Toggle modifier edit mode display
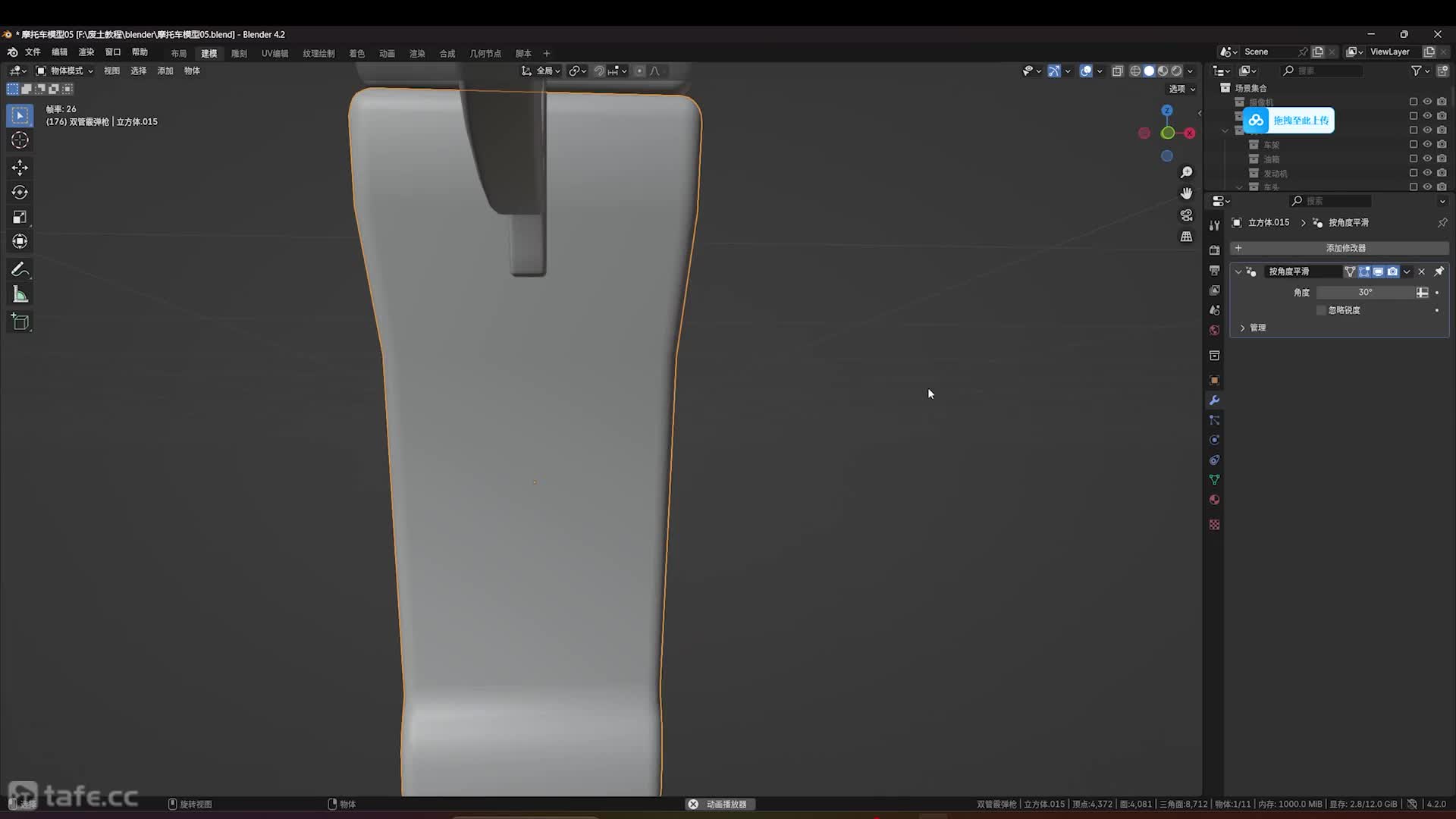This screenshot has width=1456, height=819. tap(1364, 271)
